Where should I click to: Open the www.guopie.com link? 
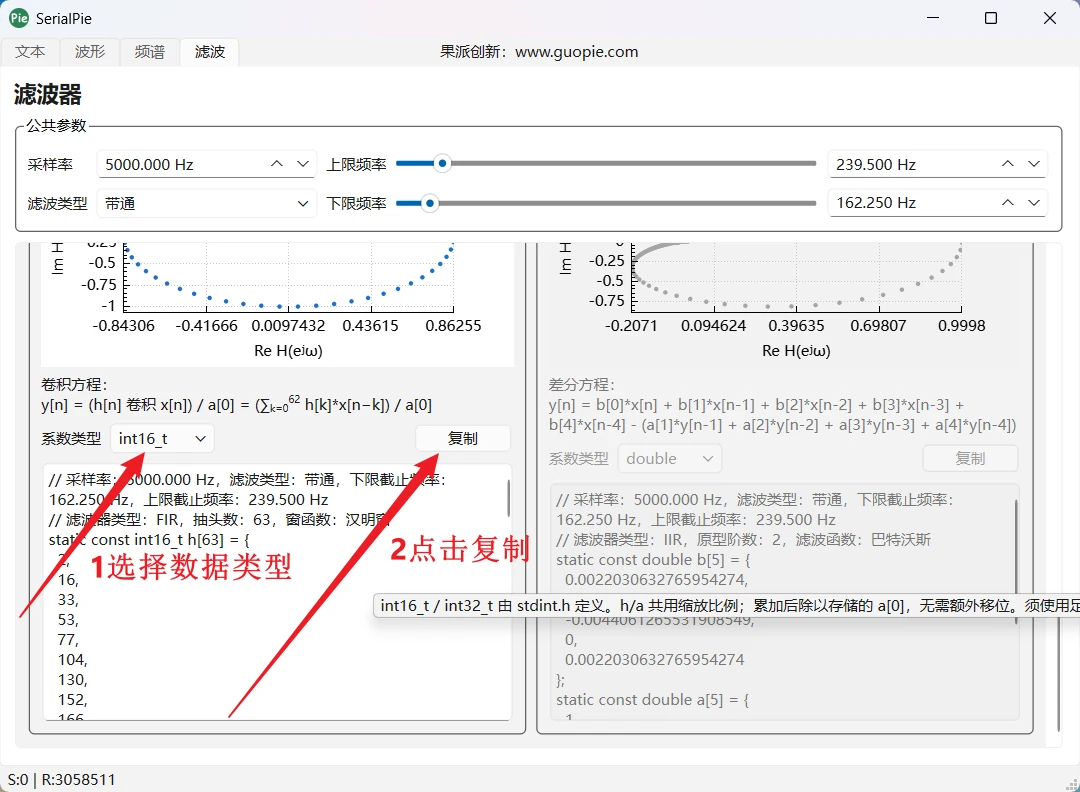[577, 52]
